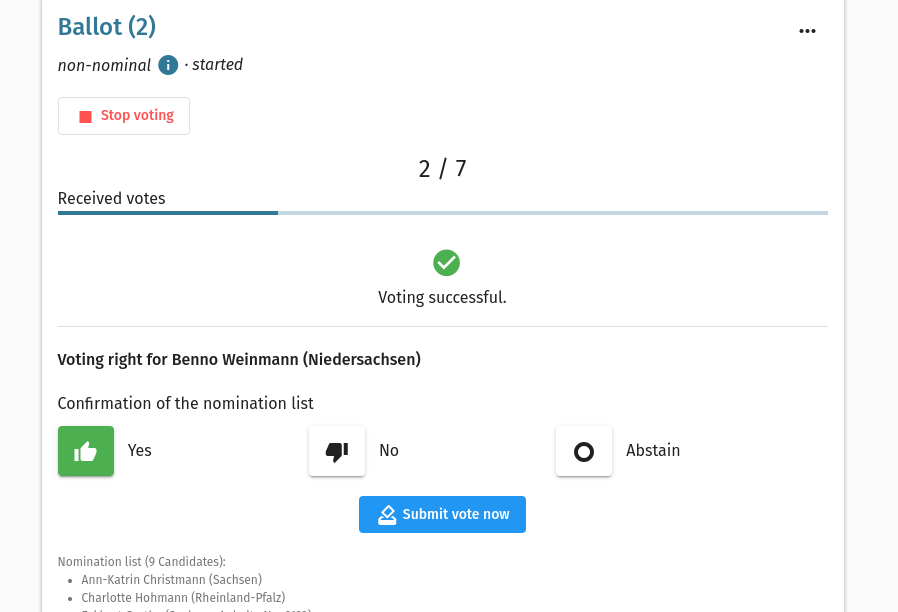Click the ballot box icon on Submit vote now

[387, 514]
